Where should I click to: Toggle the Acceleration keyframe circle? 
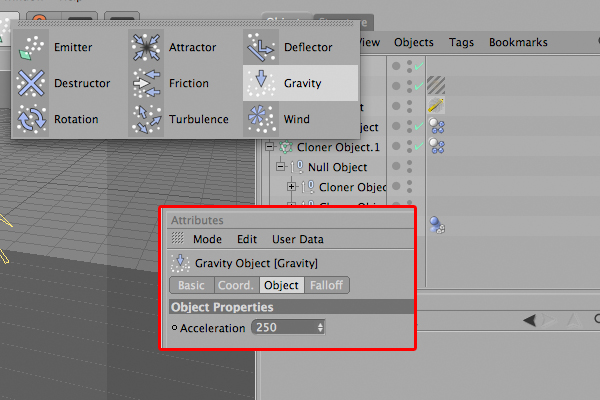(x=174, y=328)
